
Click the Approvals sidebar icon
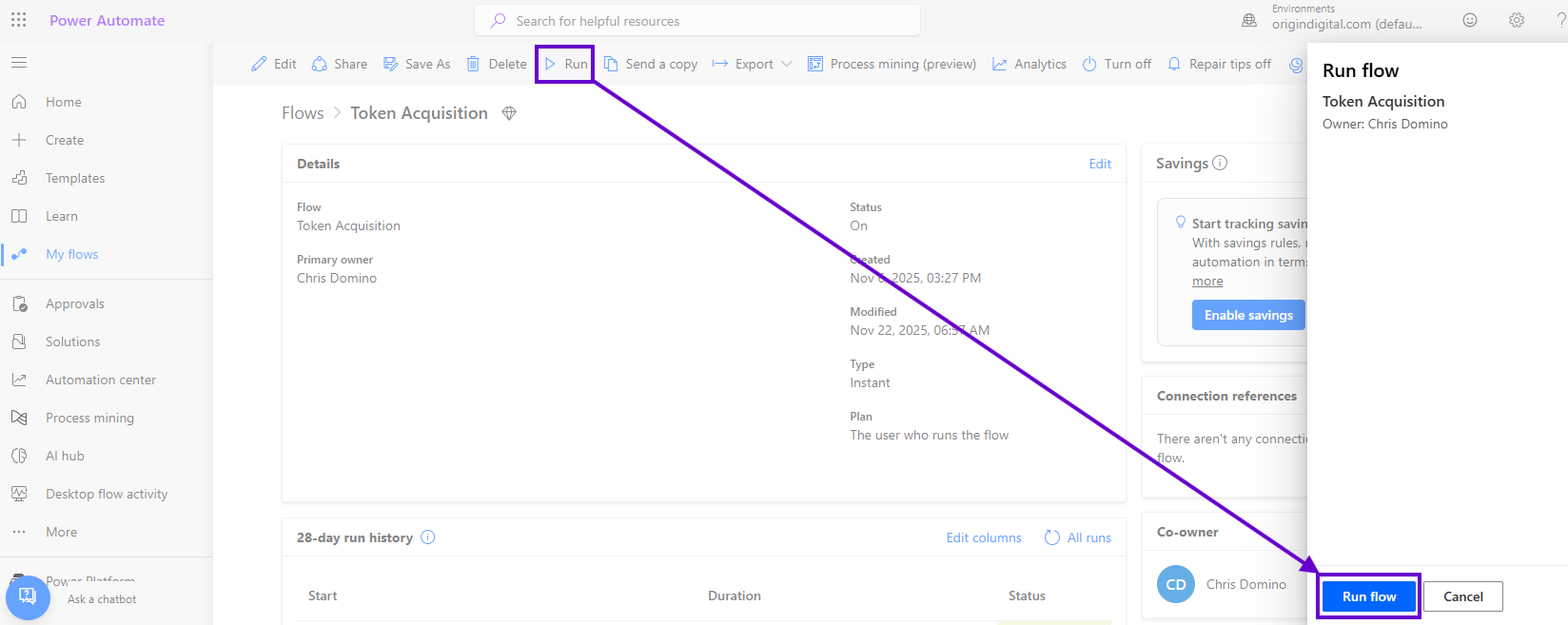point(19,303)
